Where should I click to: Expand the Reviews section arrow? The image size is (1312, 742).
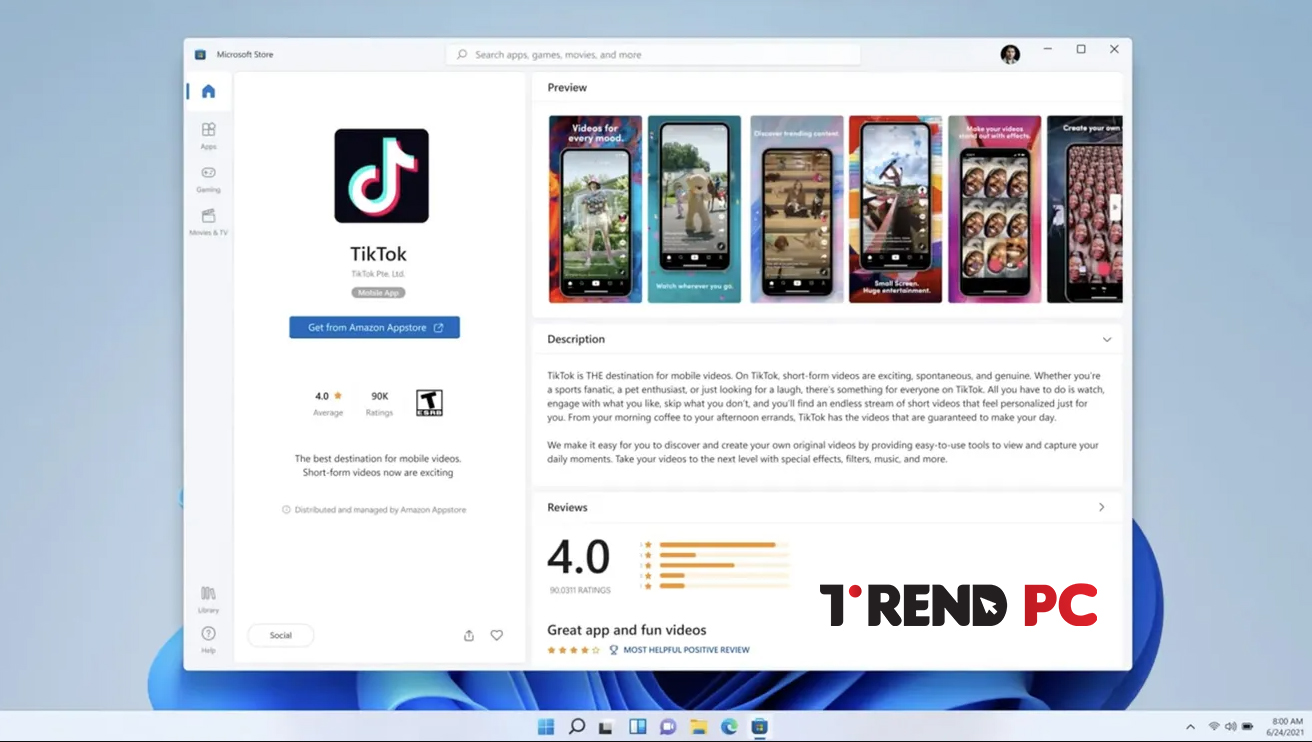(1102, 507)
